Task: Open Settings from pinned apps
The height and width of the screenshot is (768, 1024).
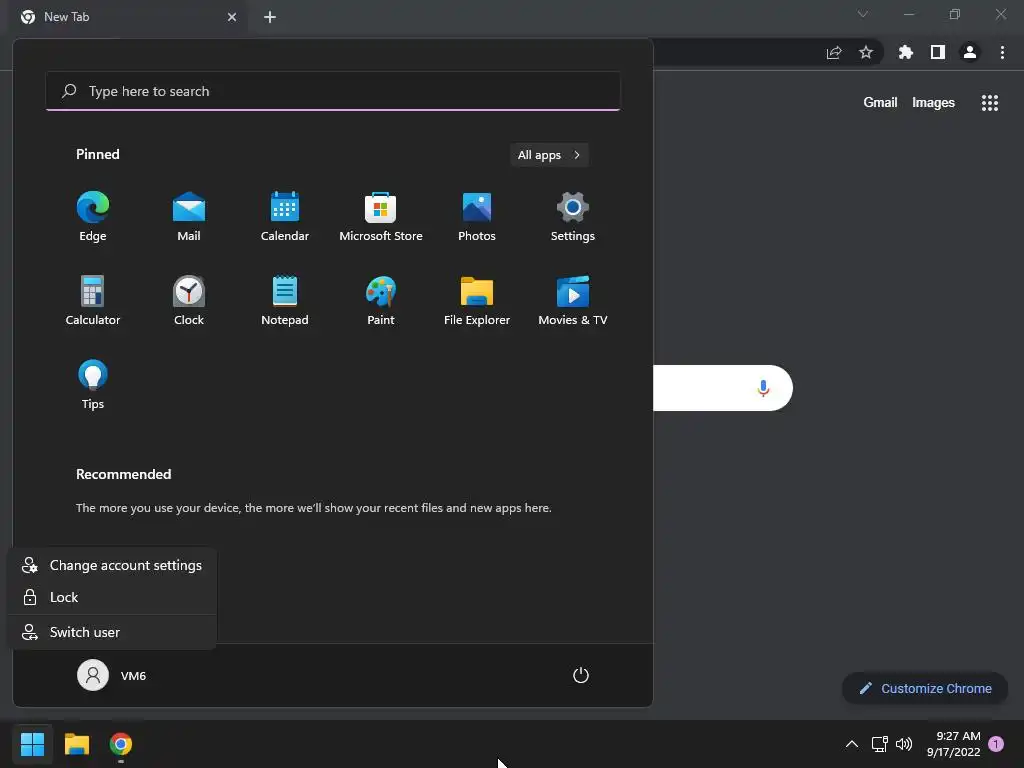Action: [x=573, y=217]
